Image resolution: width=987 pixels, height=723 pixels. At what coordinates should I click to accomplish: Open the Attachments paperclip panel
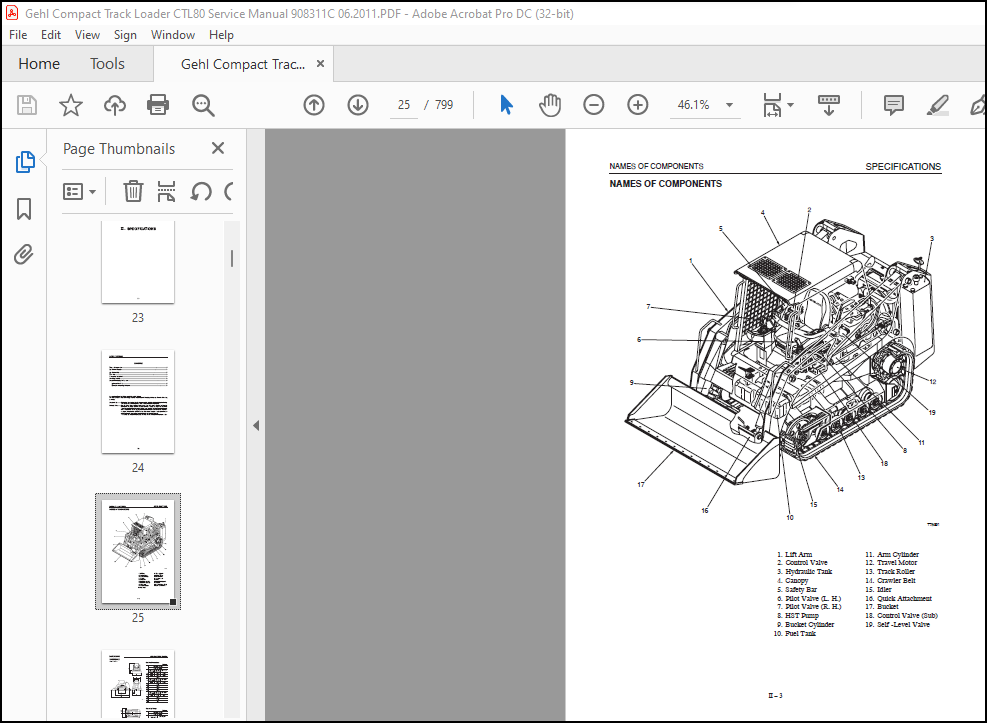pos(24,255)
